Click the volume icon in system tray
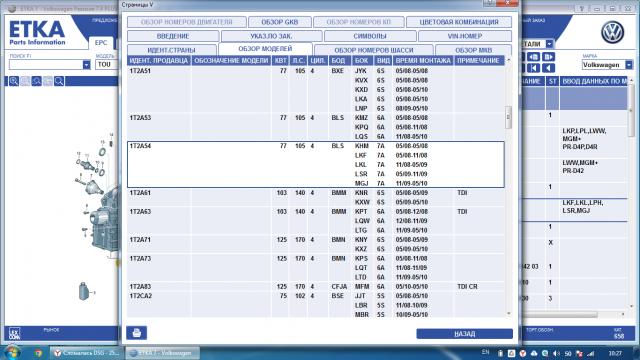 coord(556,353)
